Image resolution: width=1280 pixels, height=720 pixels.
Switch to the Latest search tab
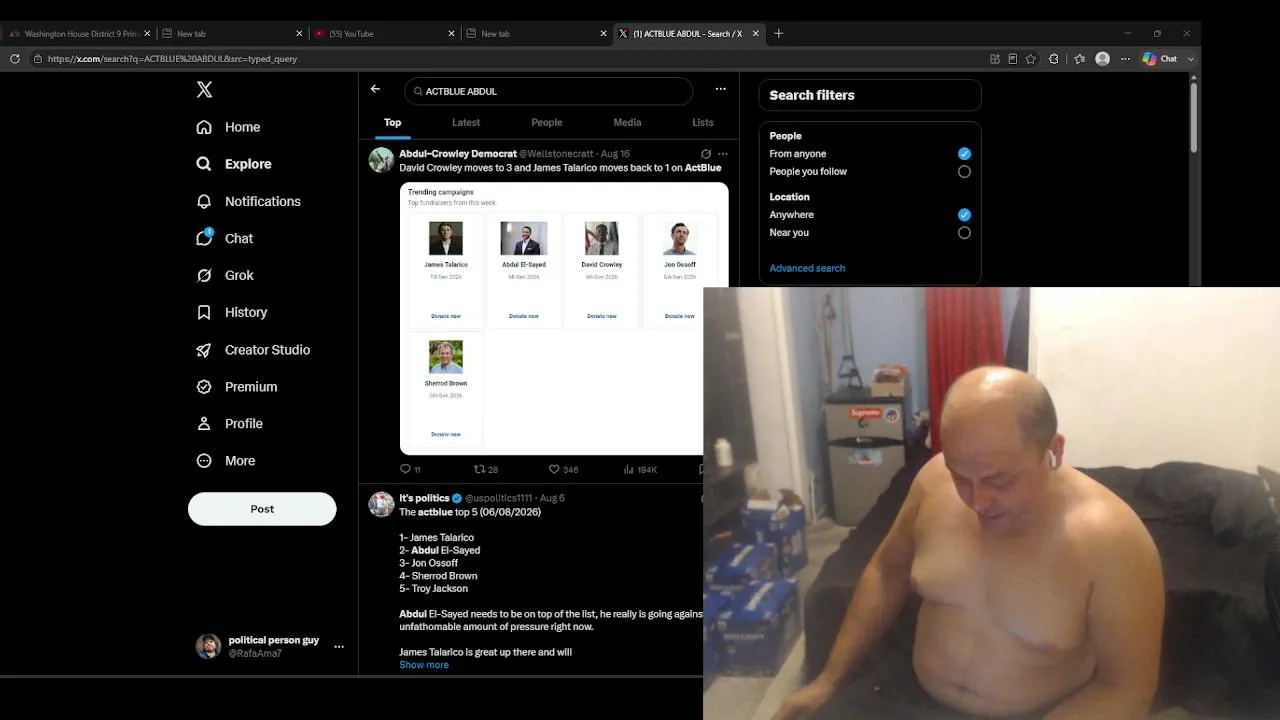pyautogui.click(x=466, y=122)
